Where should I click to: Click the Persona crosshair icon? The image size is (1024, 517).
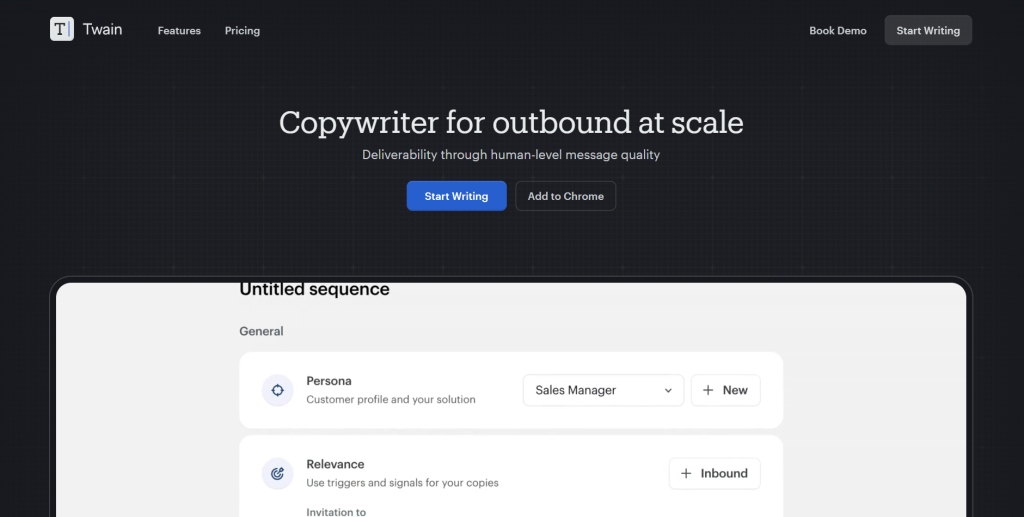tap(277, 390)
